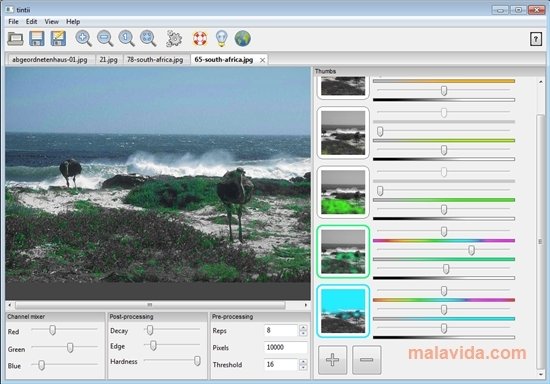Click the Open file icon in toolbar

[x=15, y=39]
